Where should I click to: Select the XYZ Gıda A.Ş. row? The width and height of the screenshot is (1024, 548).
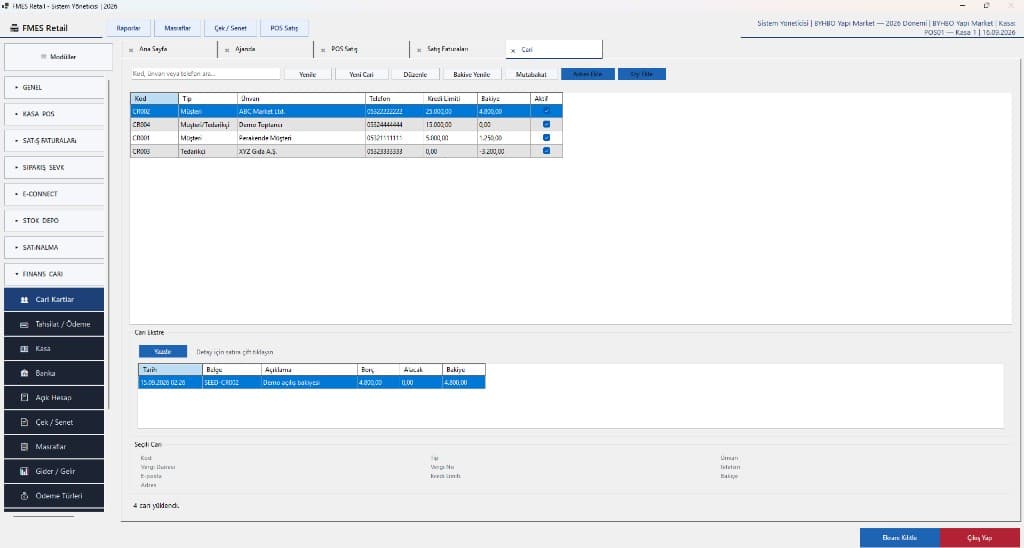click(x=346, y=151)
